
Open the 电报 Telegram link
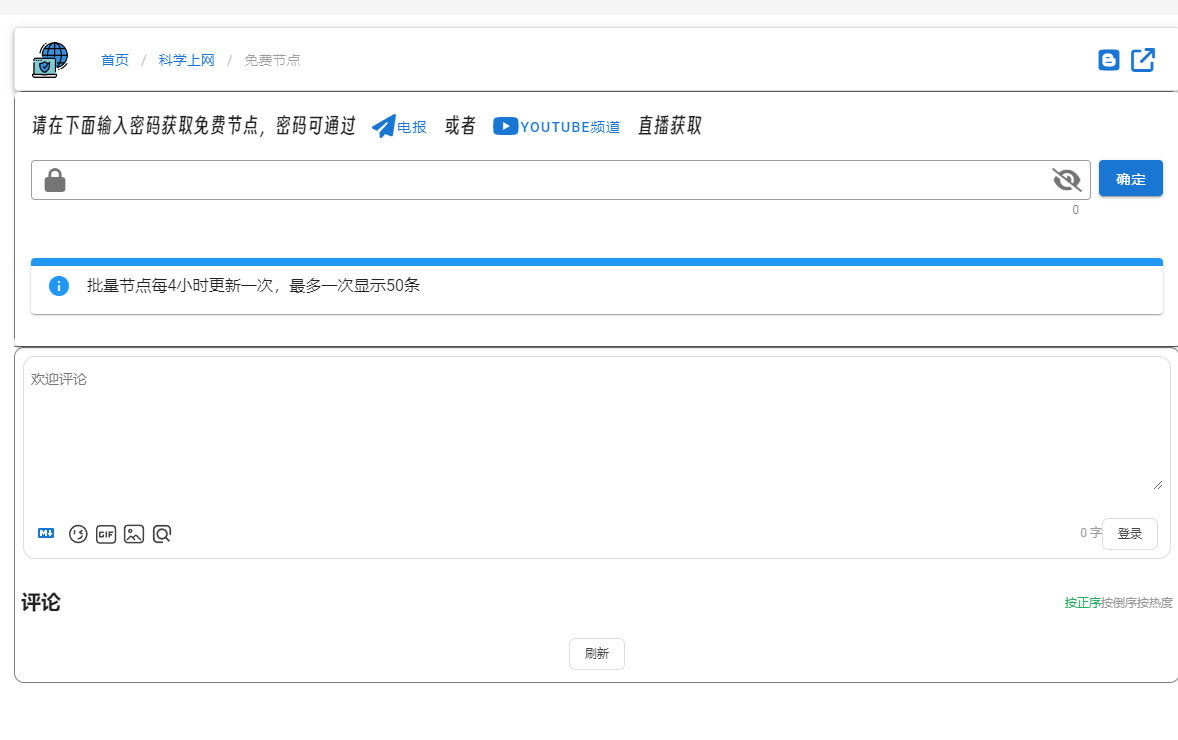pos(400,127)
